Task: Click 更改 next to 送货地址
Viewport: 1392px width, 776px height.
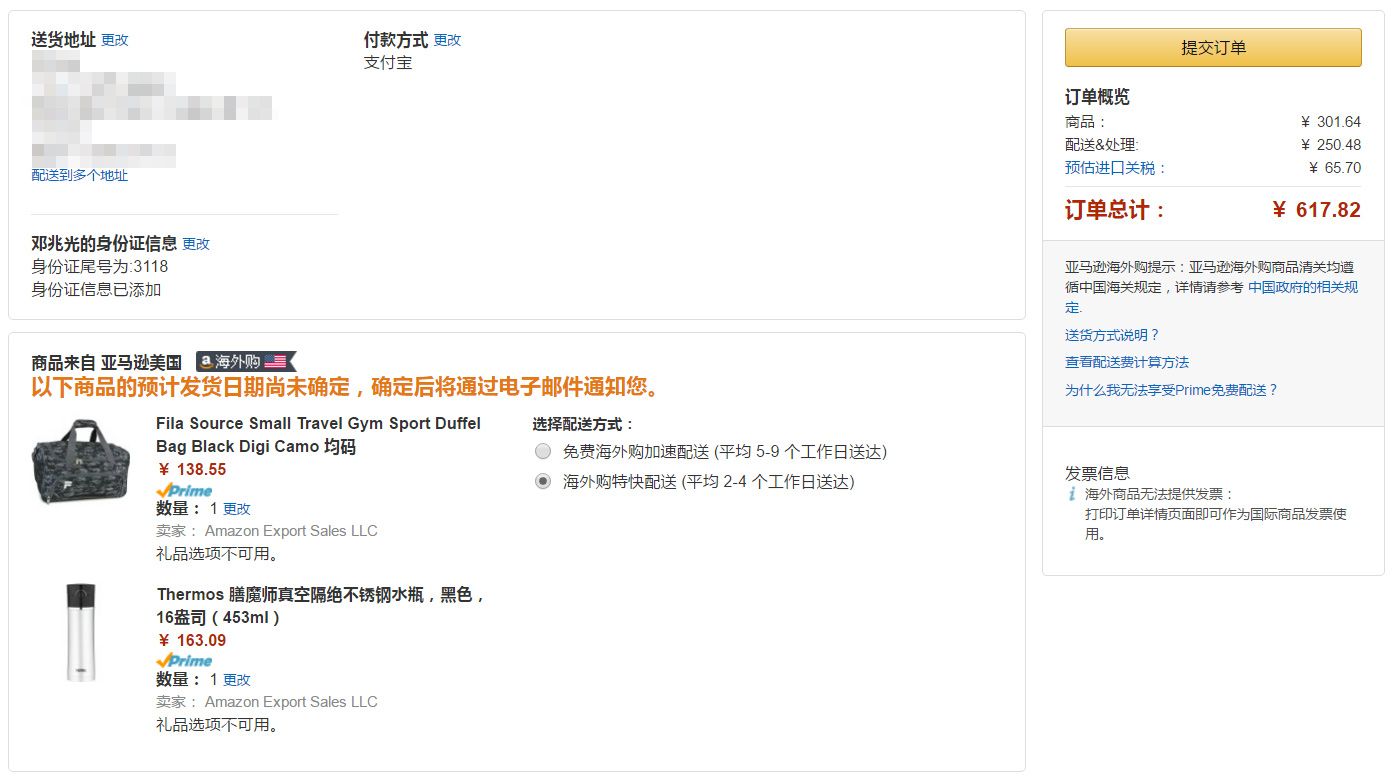Action: 114,40
